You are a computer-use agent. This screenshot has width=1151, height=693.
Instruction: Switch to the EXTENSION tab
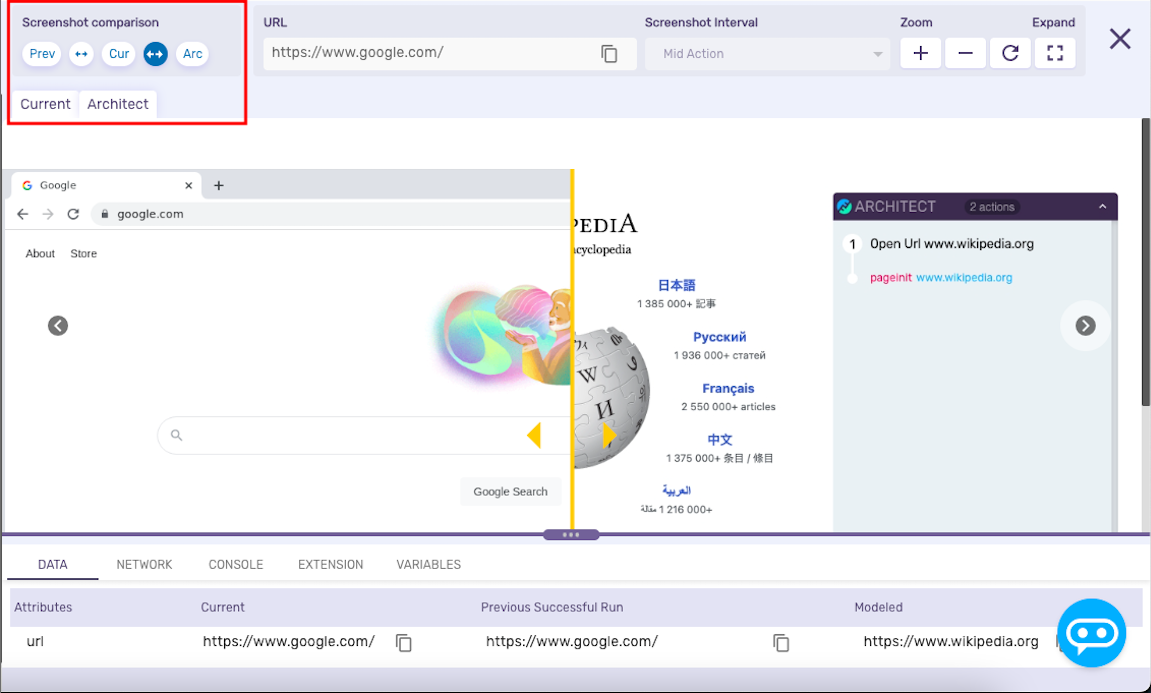(330, 565)
